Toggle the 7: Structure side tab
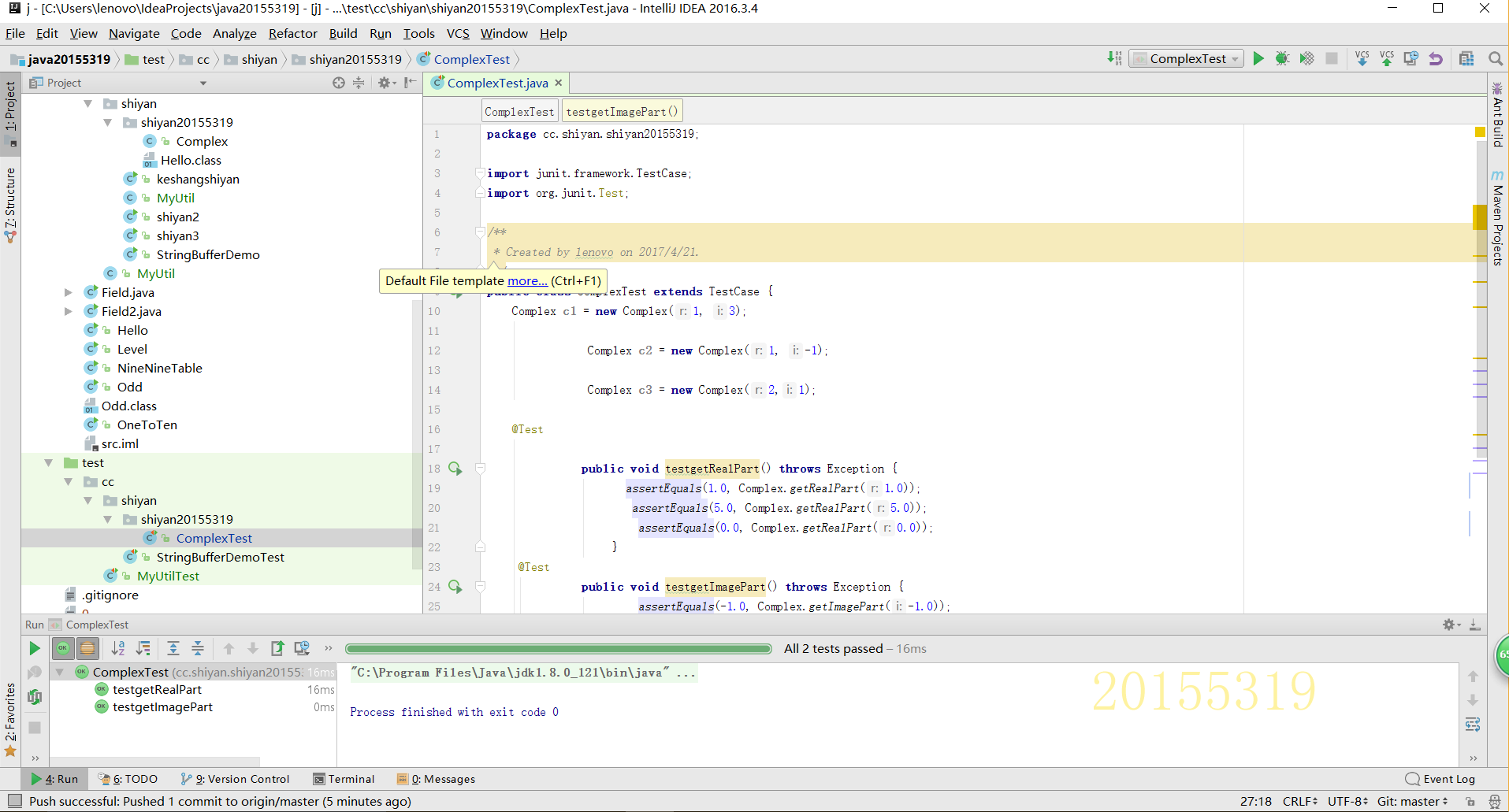Viewport: 1509px width, 812px height. [10, 204]
